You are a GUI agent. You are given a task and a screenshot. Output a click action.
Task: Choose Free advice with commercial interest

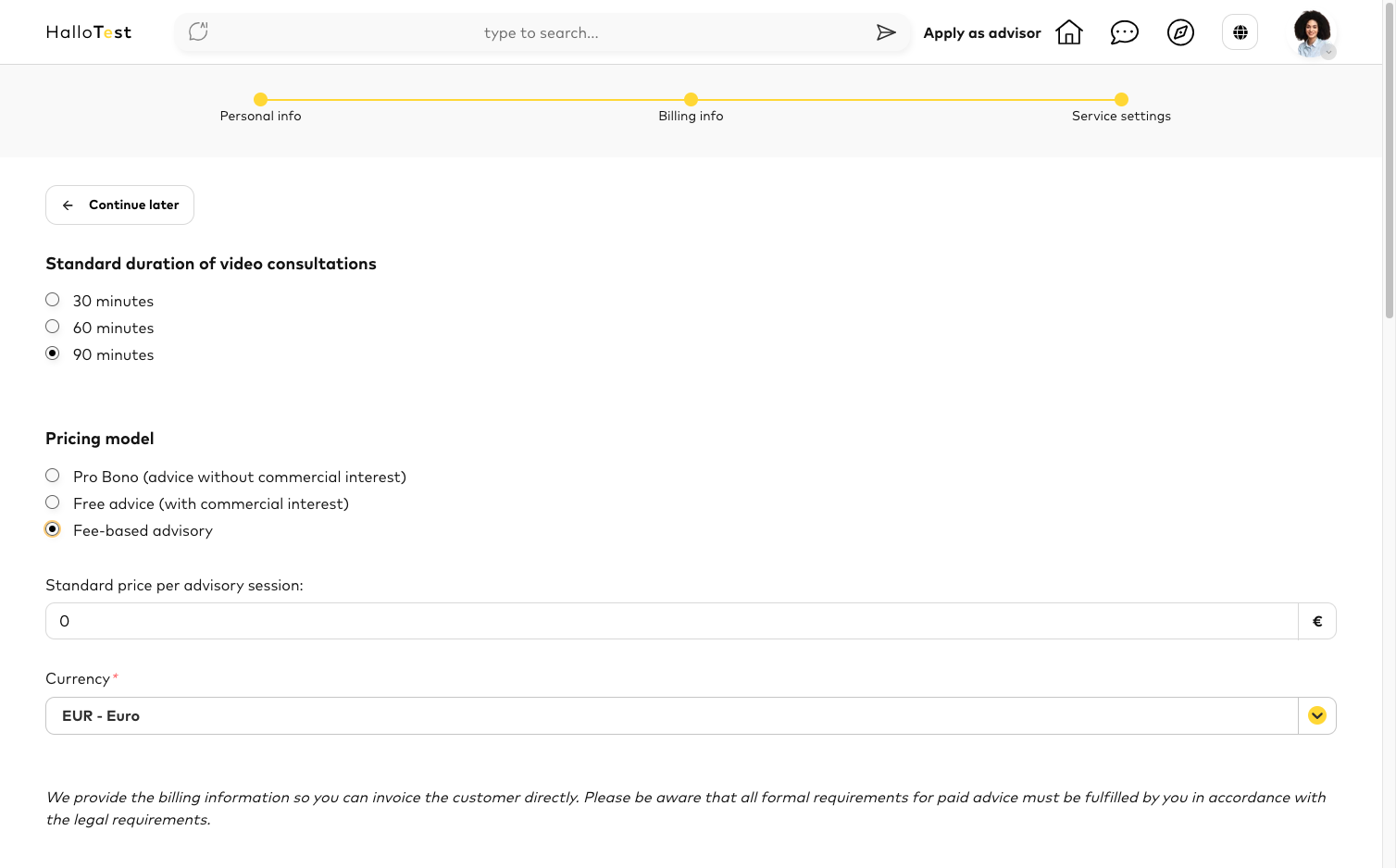(53, 502)
